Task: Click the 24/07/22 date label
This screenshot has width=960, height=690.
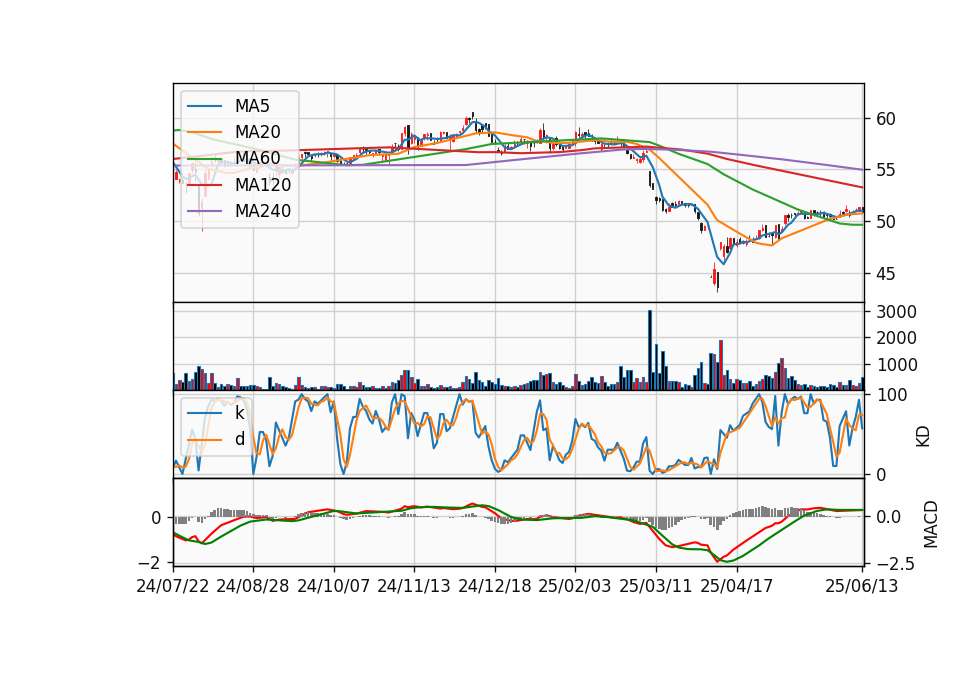Action: click(x=173, y=586)
